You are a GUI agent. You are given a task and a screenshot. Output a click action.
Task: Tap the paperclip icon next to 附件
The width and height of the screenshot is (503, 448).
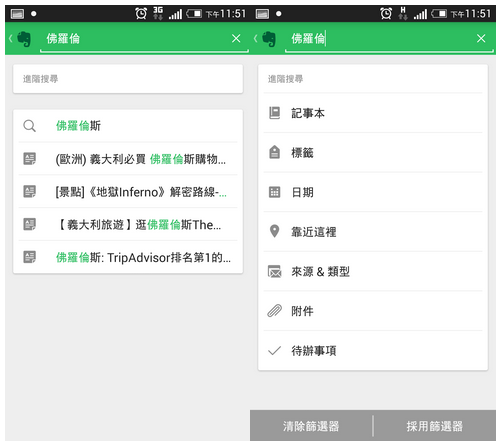pyautogui.click(x=274, y=311)
